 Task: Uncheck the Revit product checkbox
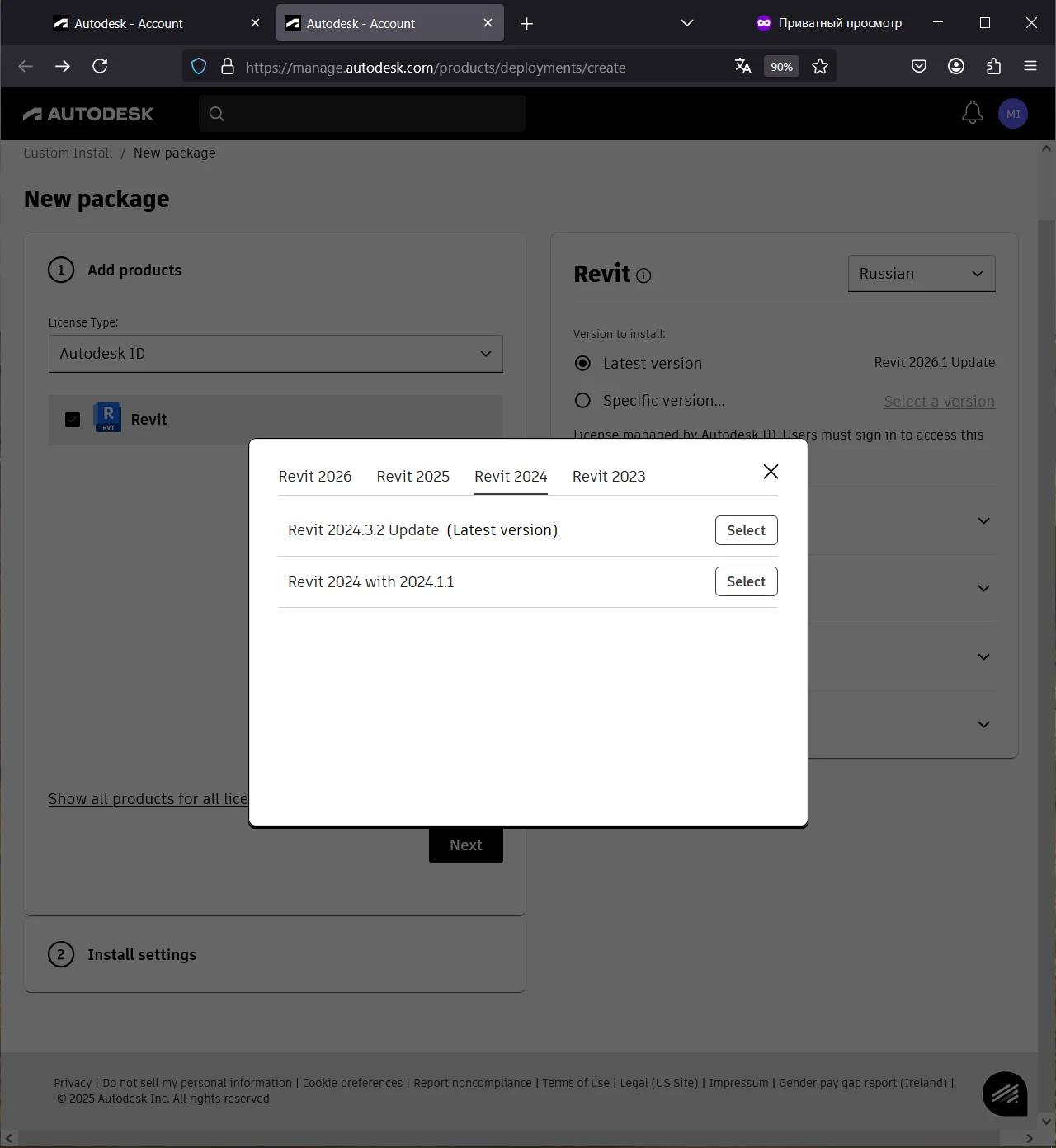coord(73,420)
